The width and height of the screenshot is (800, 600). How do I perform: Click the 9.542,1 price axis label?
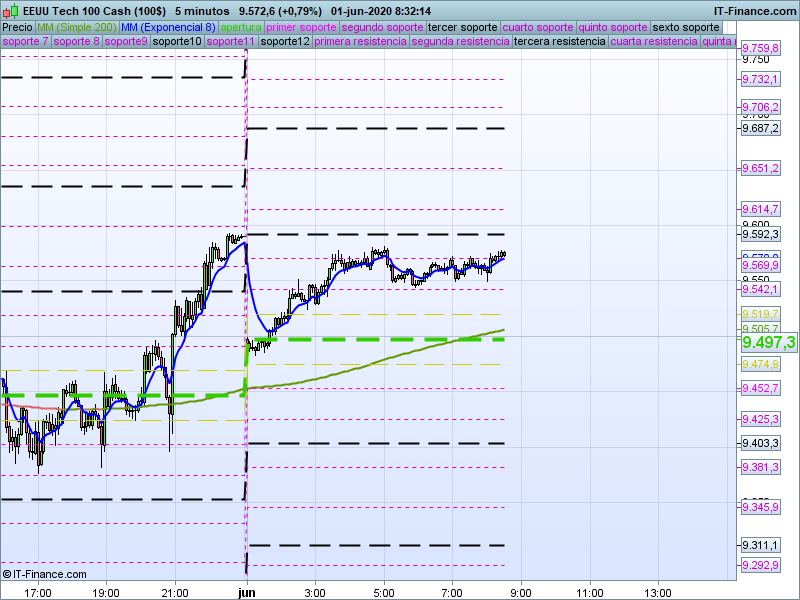(760, 290)
